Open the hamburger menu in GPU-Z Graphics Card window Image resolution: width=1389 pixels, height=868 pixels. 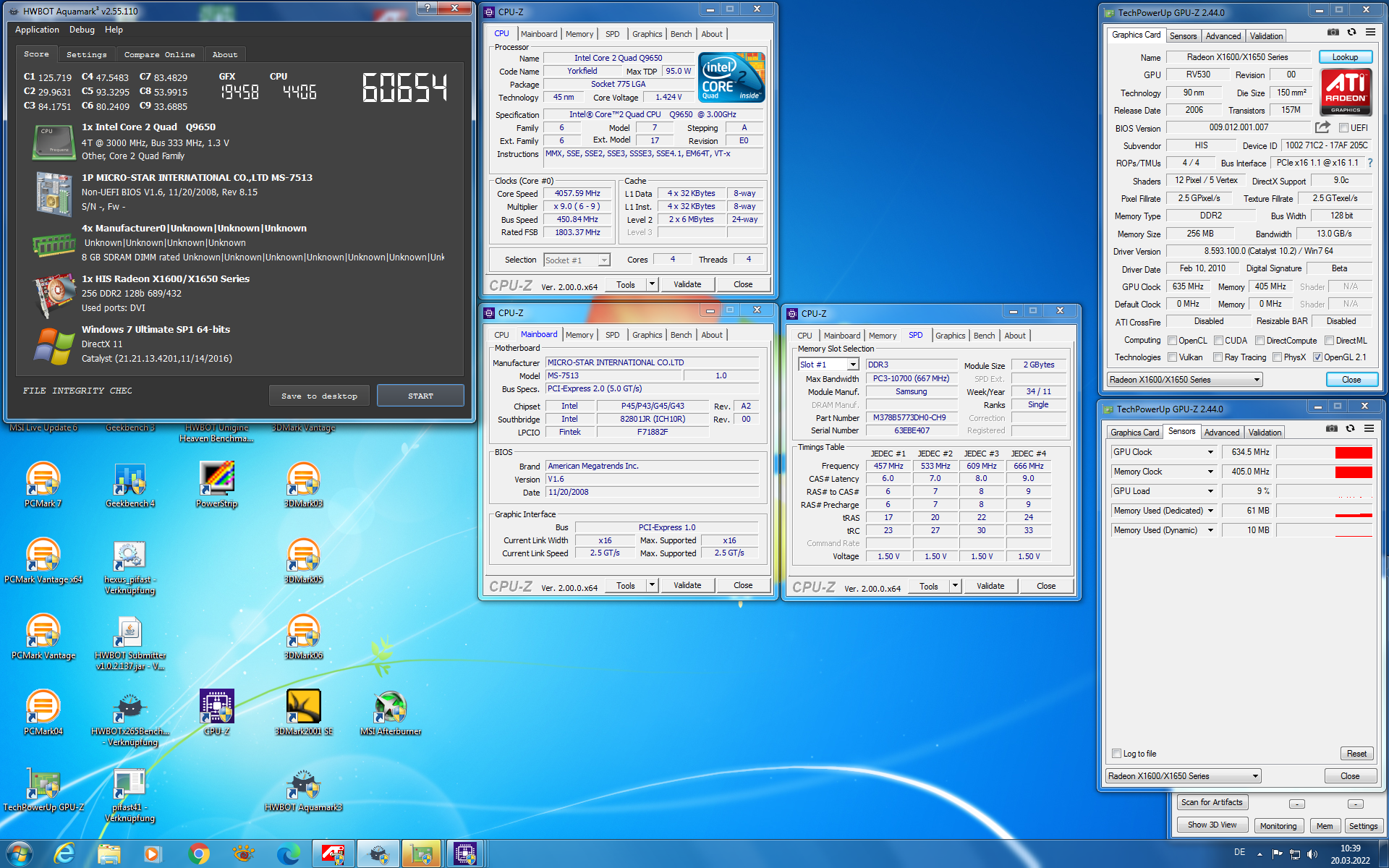point(1370,33)
